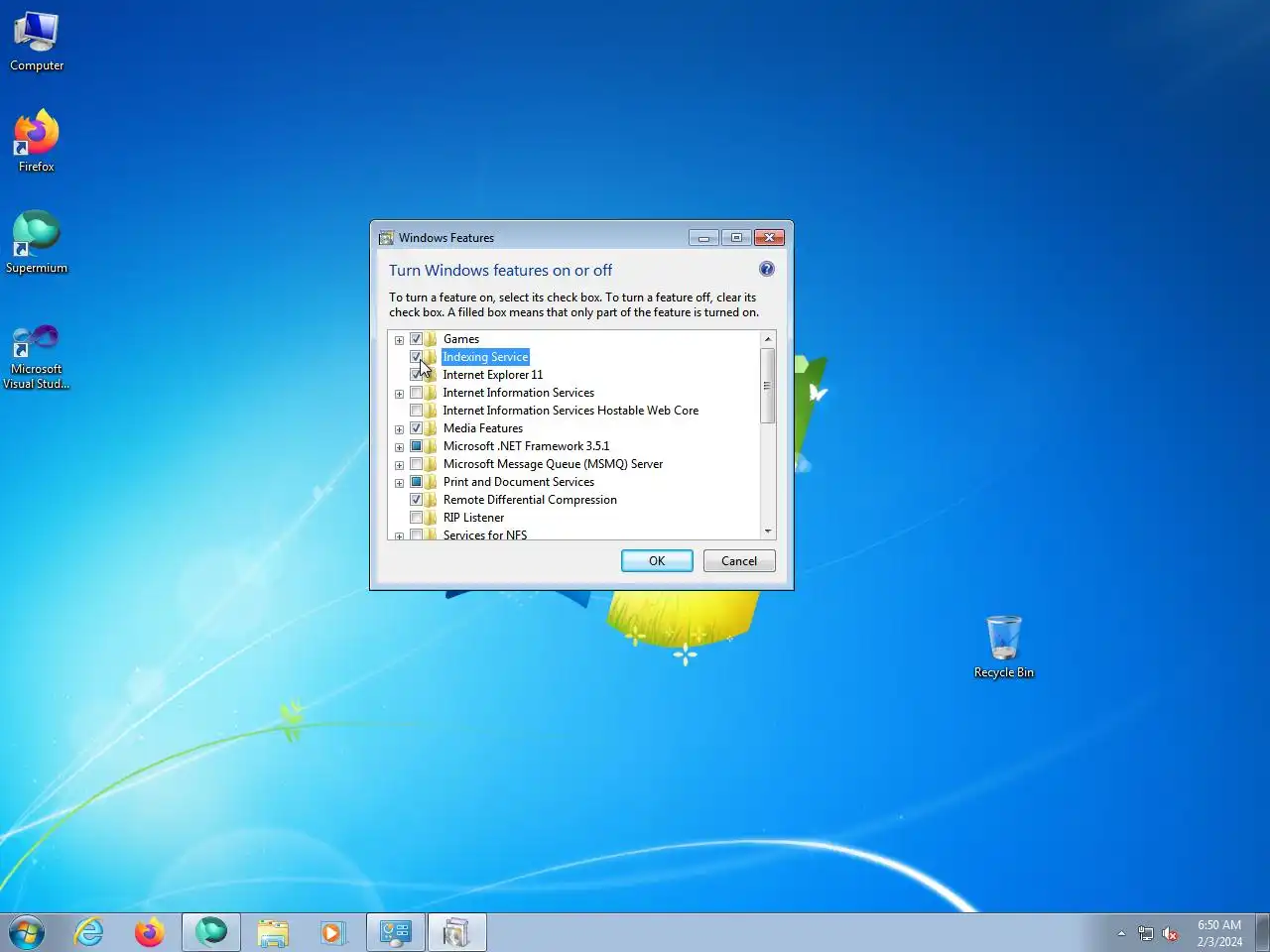Expand Microsoft .NET Framework 3.5.1 node
The width and height of the screenshot is (1270, 952).
click(x=399, y=447)
